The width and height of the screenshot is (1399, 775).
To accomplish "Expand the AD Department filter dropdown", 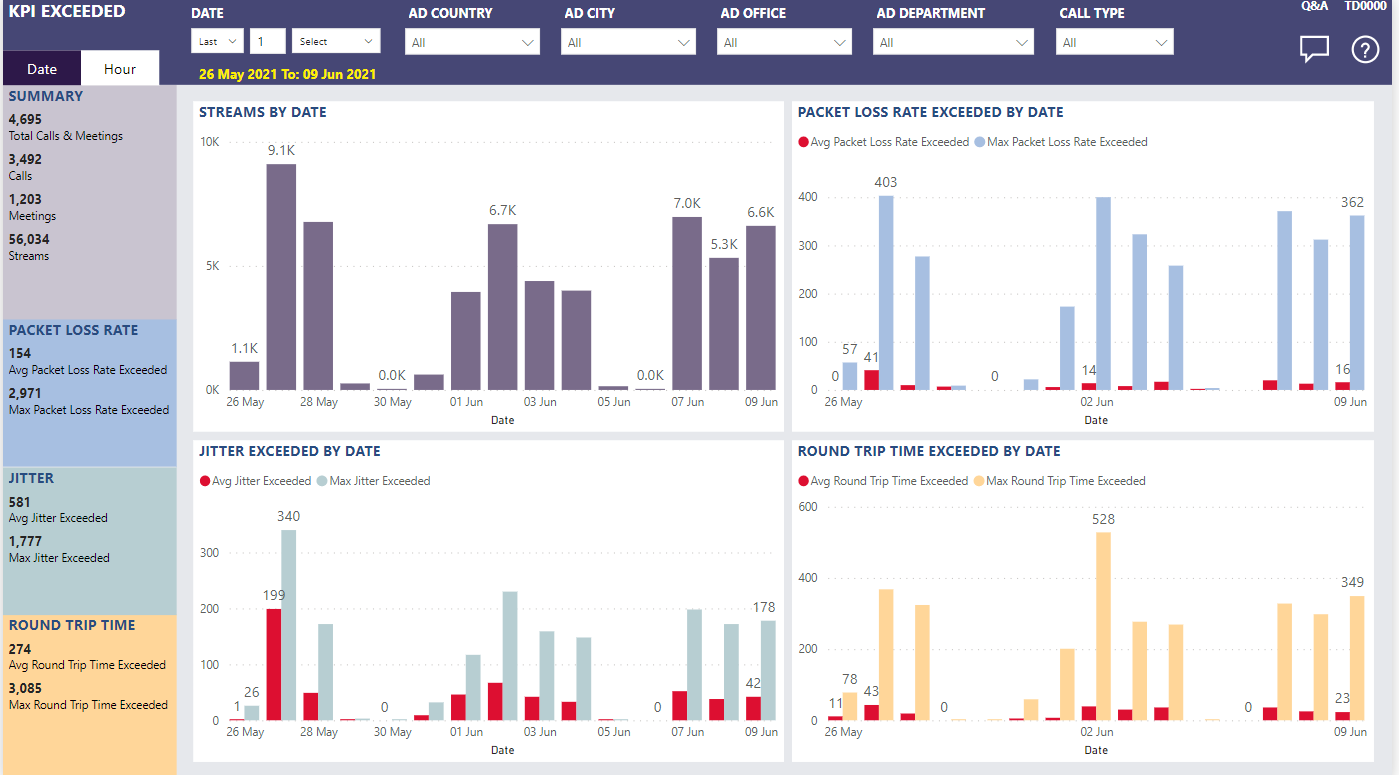I will [x=952, y=42].
